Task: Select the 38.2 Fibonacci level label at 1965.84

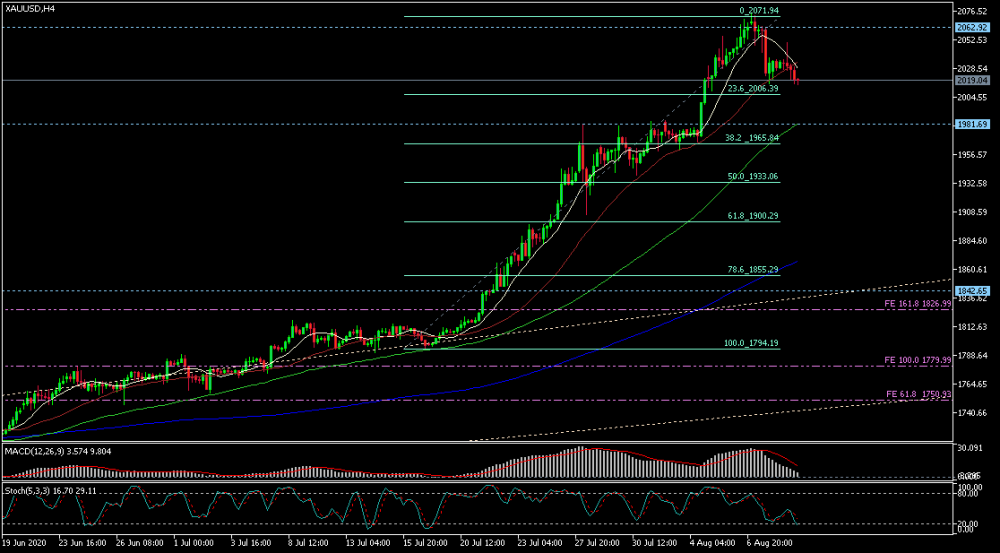Action: tap(753, 138)
